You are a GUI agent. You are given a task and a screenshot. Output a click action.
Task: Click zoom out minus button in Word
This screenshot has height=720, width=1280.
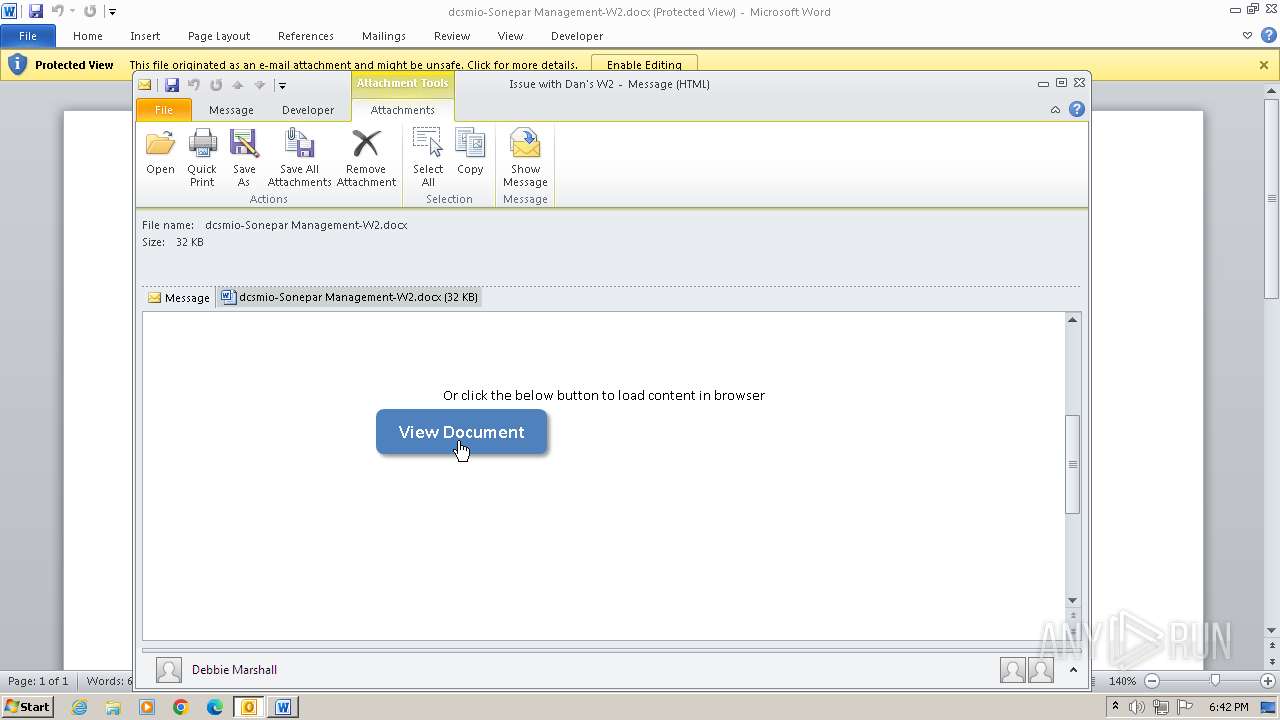(x=1151, y=681)
